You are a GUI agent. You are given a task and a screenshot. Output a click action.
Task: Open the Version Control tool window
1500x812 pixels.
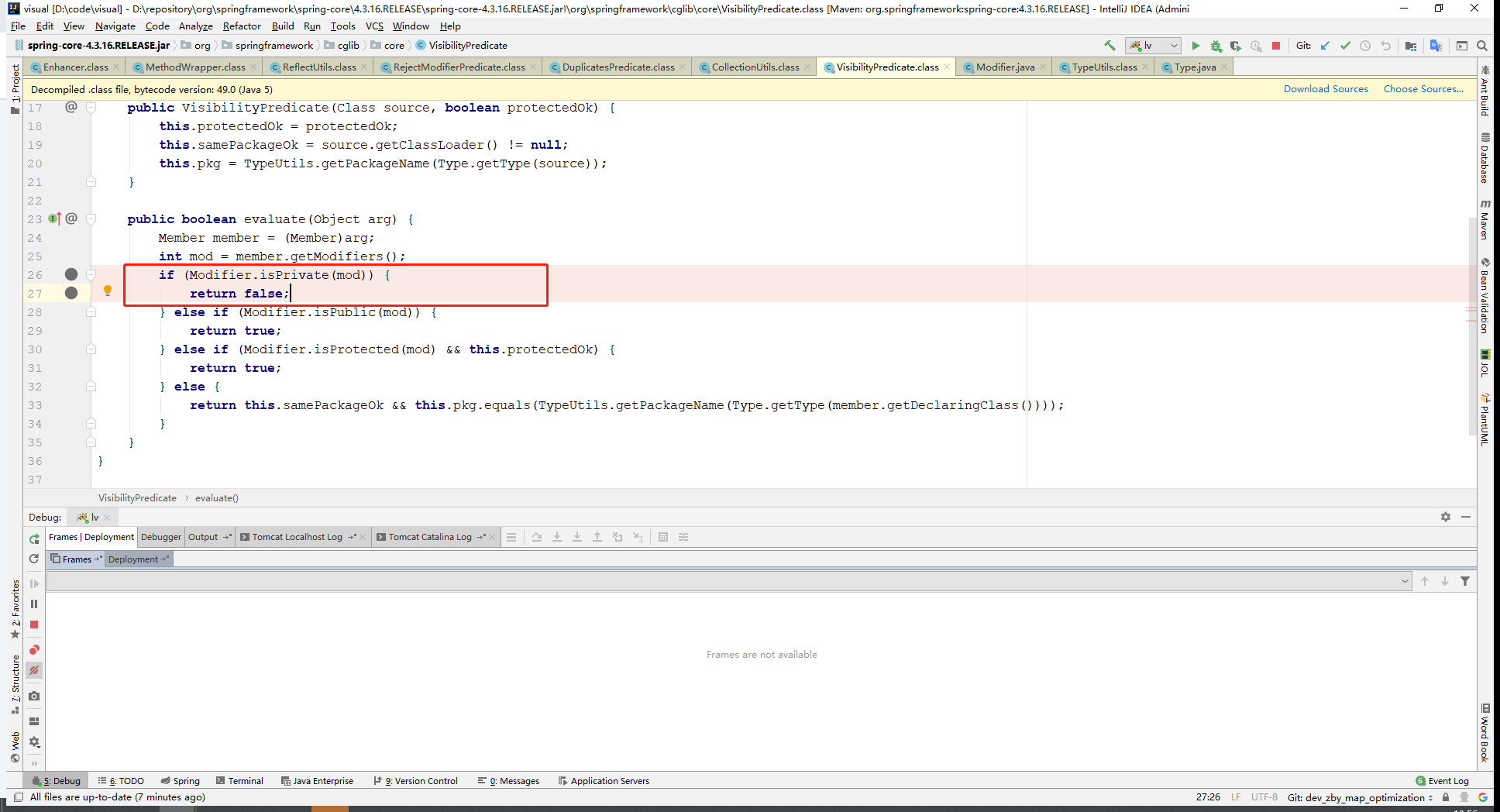click(416, 781)
